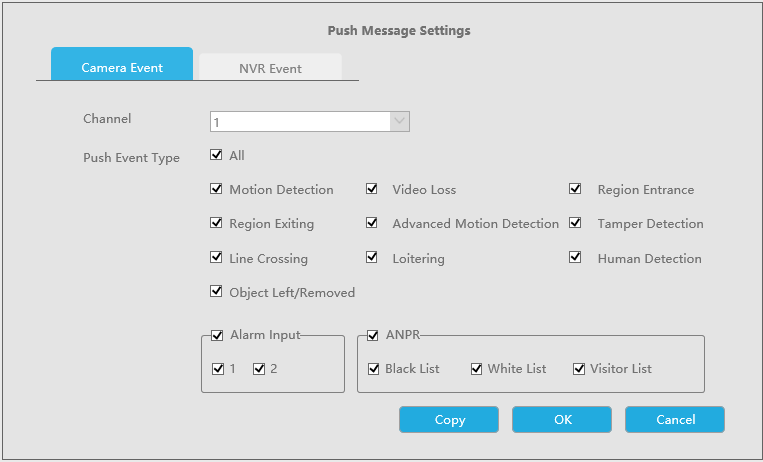Toggle the Line Crossing checkbox
The height and width of the screenshot is (462, 763).
(216, 258)
